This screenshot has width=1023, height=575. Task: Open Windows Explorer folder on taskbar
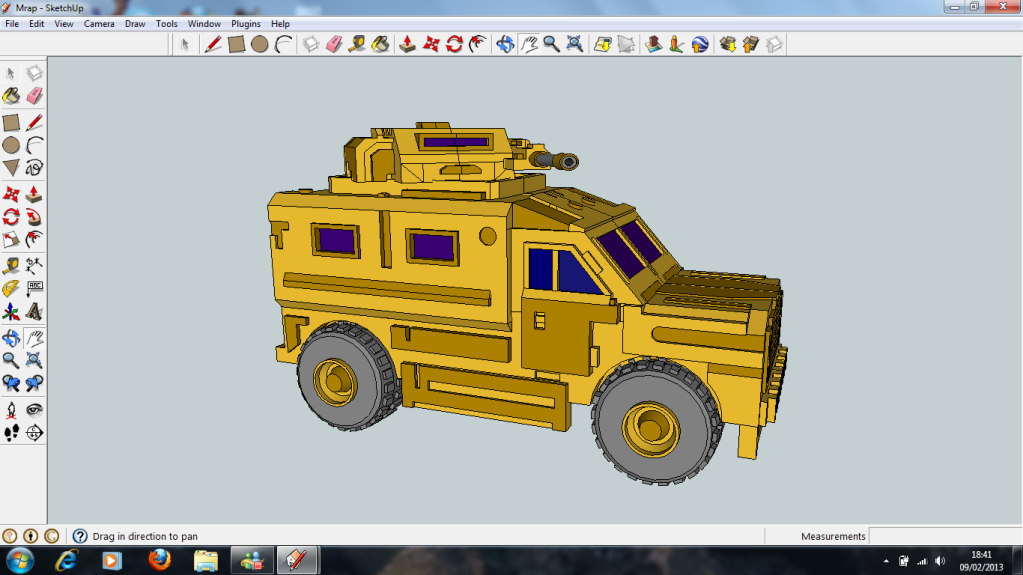click(206, 561)
